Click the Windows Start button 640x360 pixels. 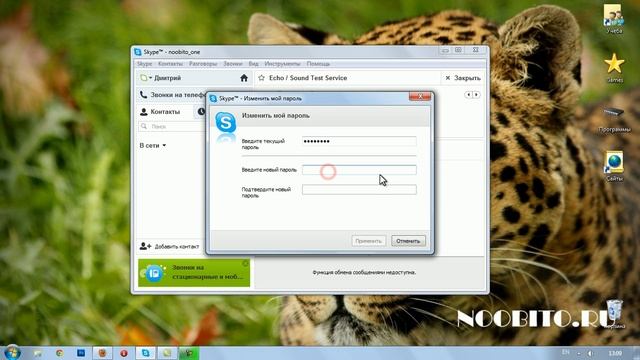tap(12, 353)
